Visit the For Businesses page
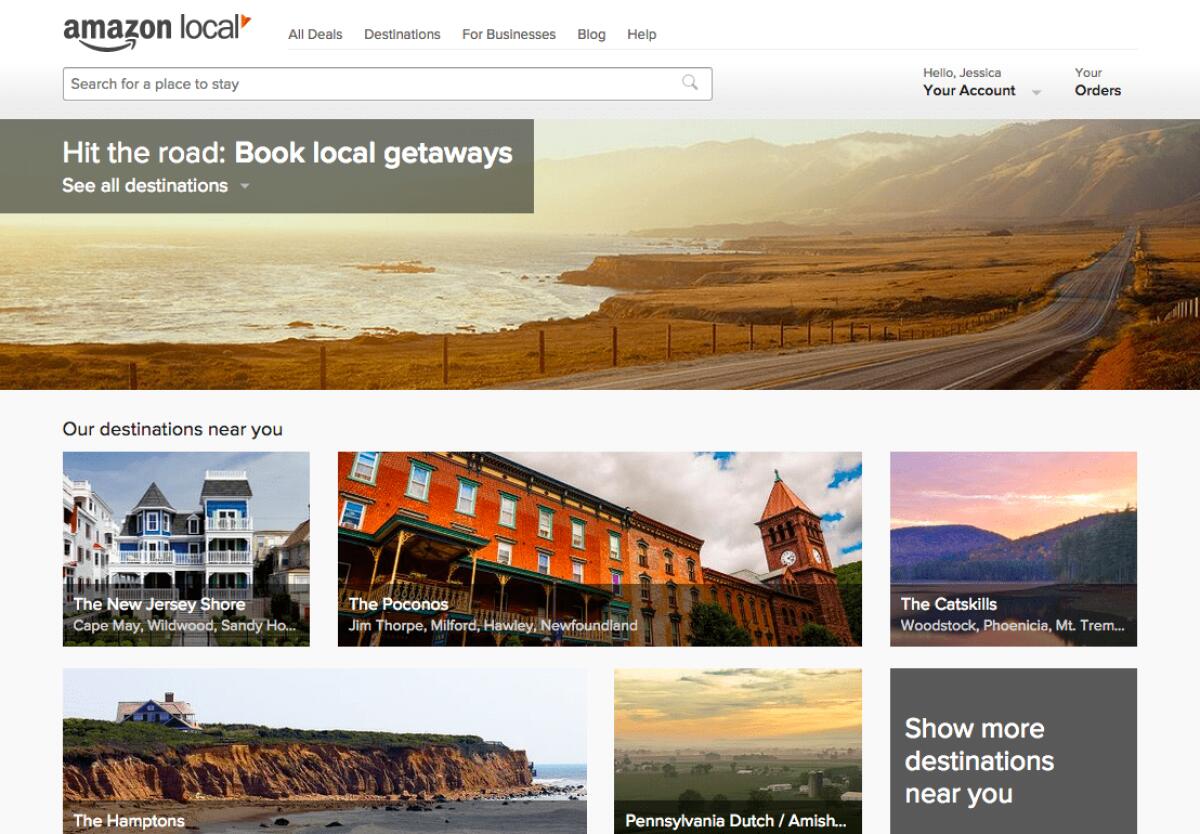 508,34
